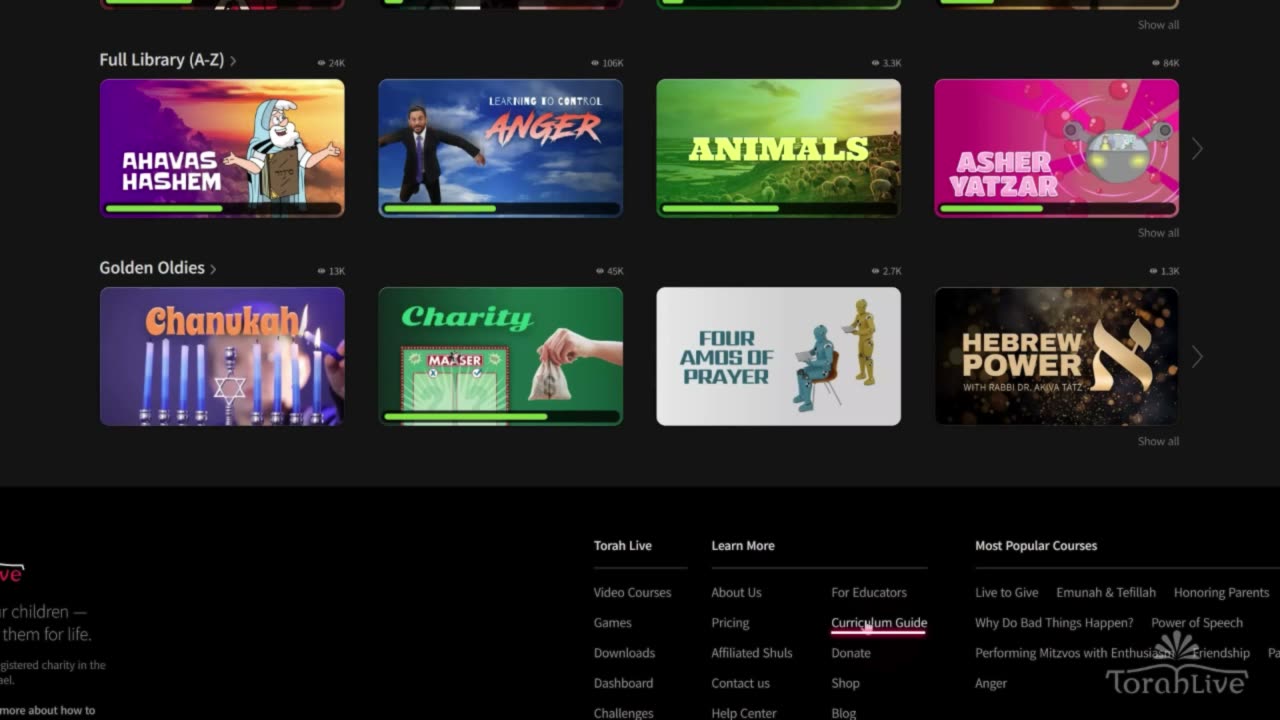Advance the Full Library carousel with the right arrow
The height and width of the screenshot is (720, 1280).
[x=1197, y=149]
